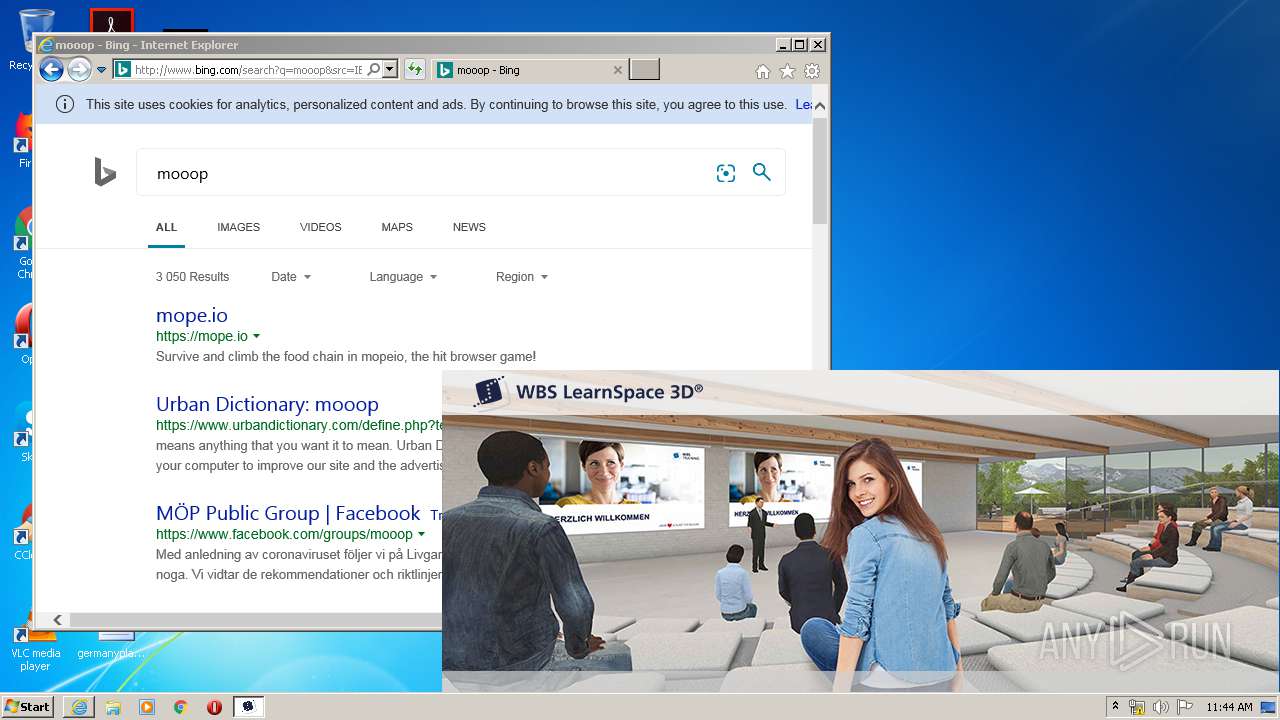1280x720 pixels.
Task: Expand the Date filter dropdown
Action: point(291,277)
